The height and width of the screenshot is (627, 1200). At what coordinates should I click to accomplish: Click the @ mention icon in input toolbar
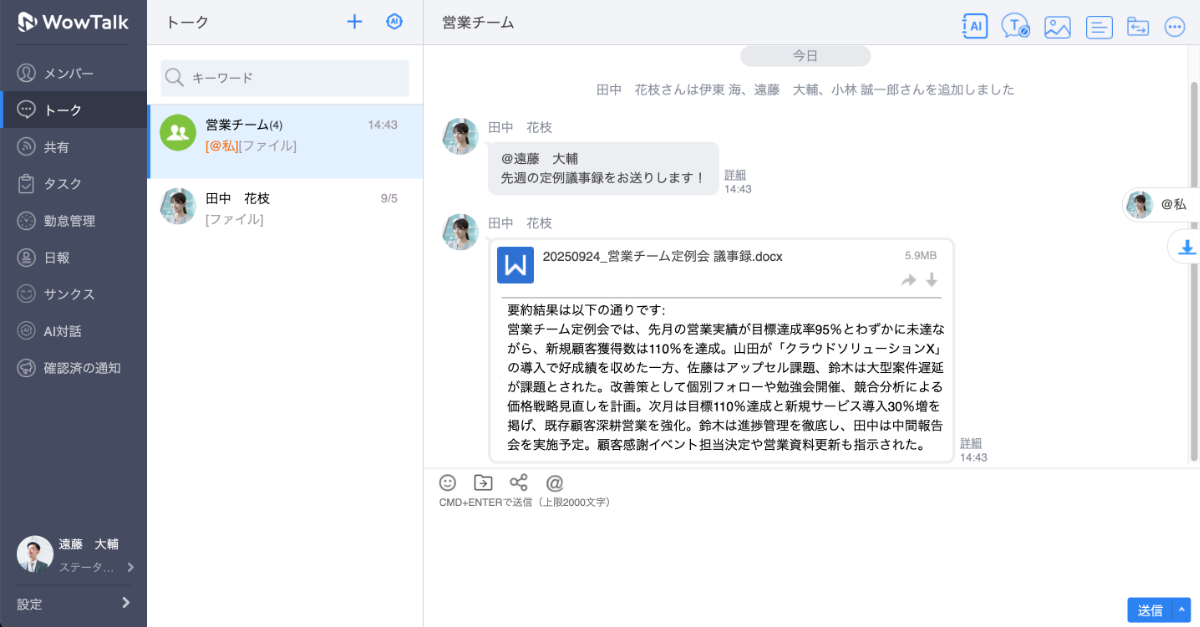coord(554,482)
